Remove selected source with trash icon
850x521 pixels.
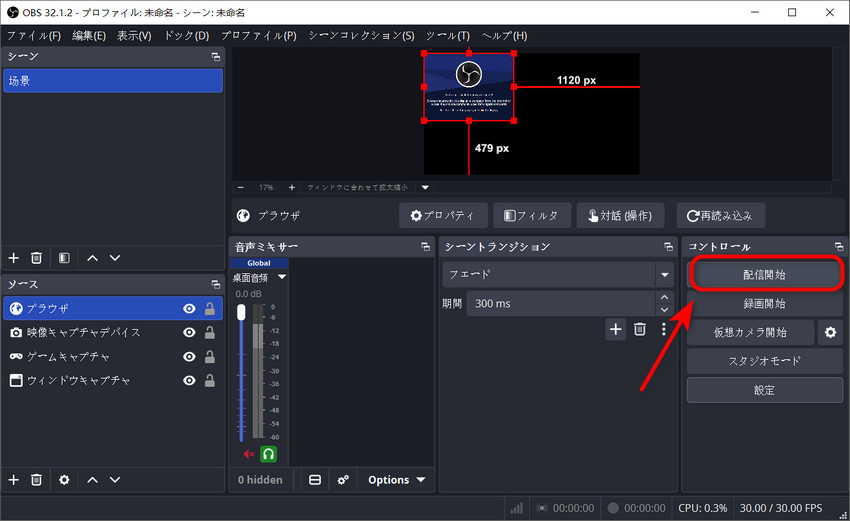coord(36,480)
